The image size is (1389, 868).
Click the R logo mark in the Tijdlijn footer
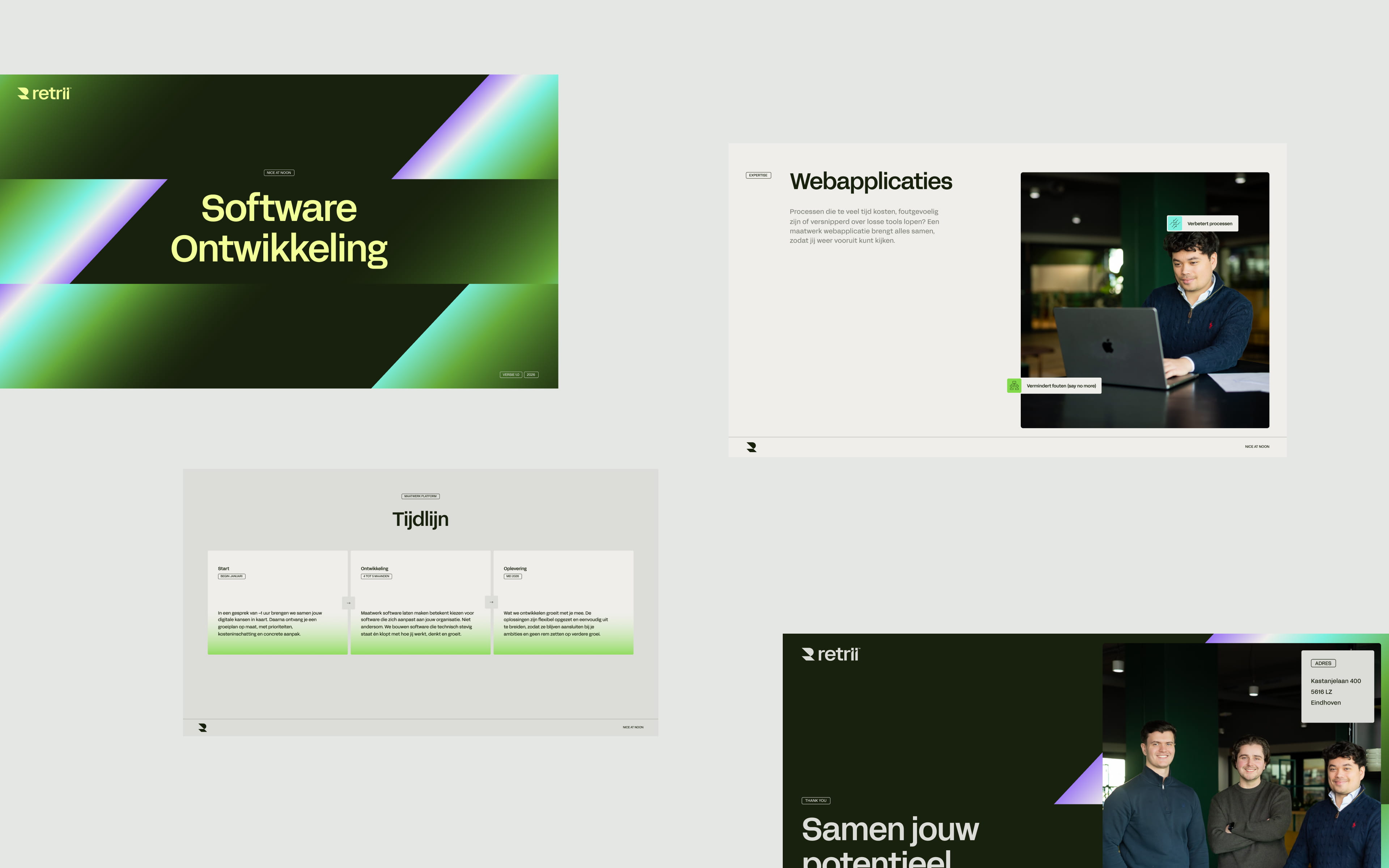coord(203,727)
